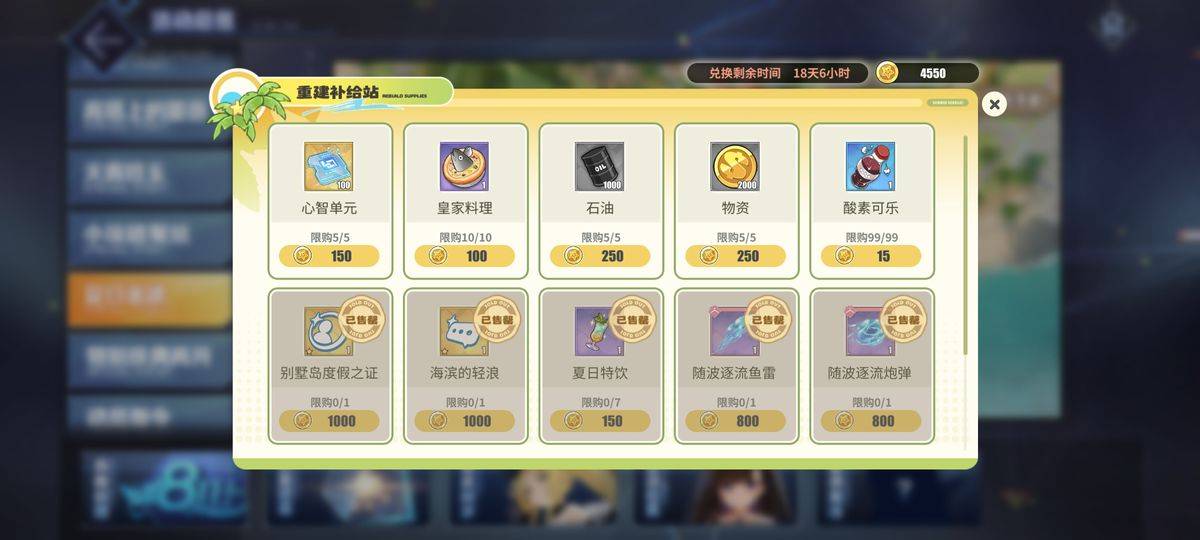Select the 石油 oil barrel icon

pos(600,167)
